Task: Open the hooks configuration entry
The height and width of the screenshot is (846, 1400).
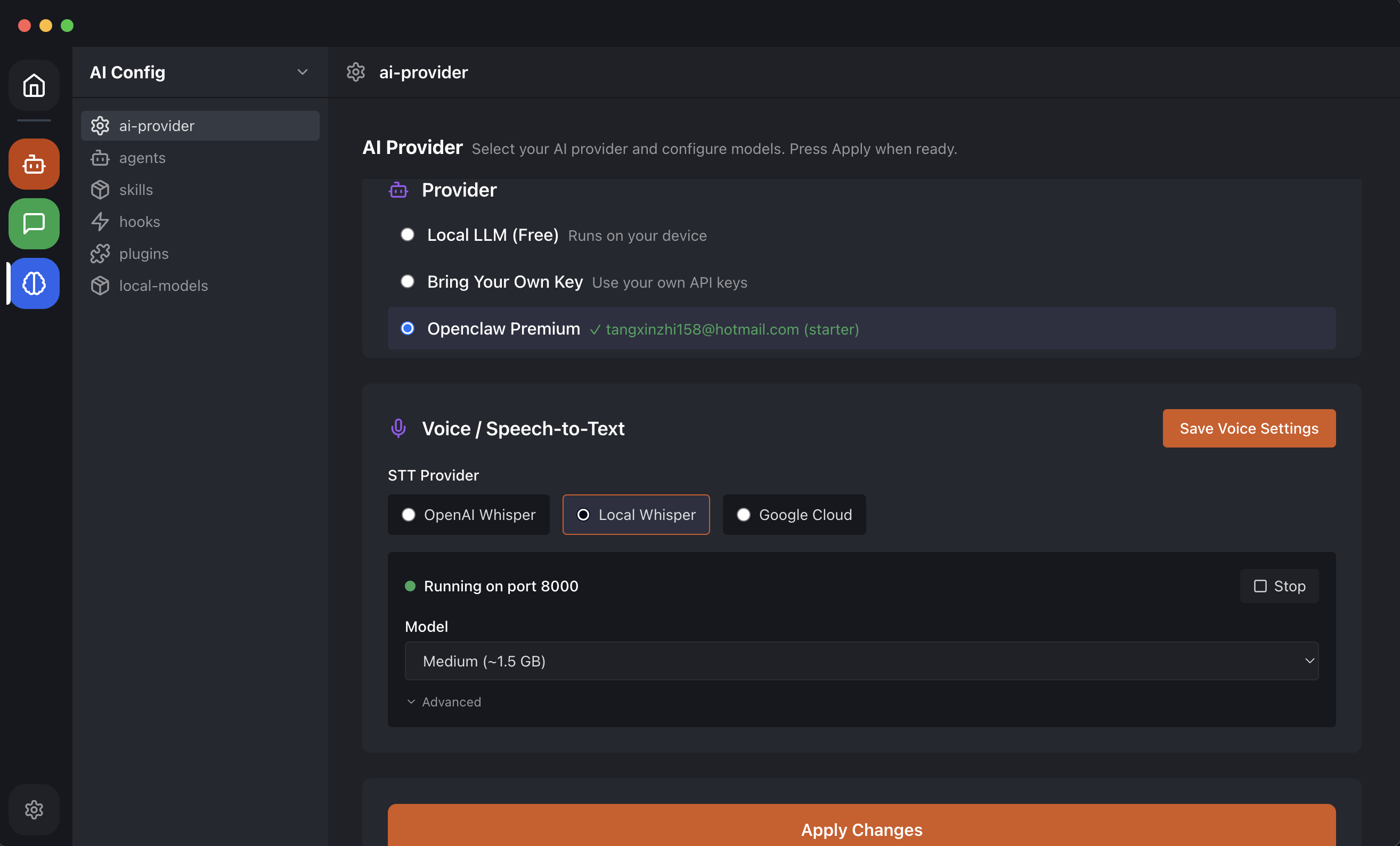Action: pos(139,222)
